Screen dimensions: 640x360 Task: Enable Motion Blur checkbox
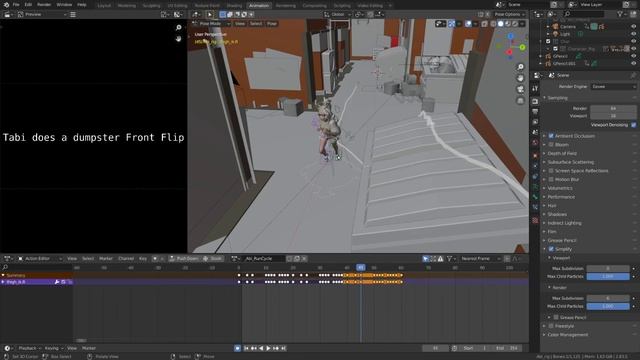pyautogui.click(x=551, y=180)
